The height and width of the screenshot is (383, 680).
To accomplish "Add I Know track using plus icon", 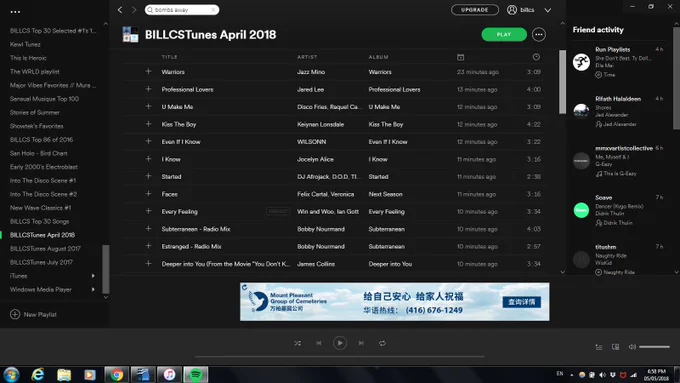I will coord(148,159).
